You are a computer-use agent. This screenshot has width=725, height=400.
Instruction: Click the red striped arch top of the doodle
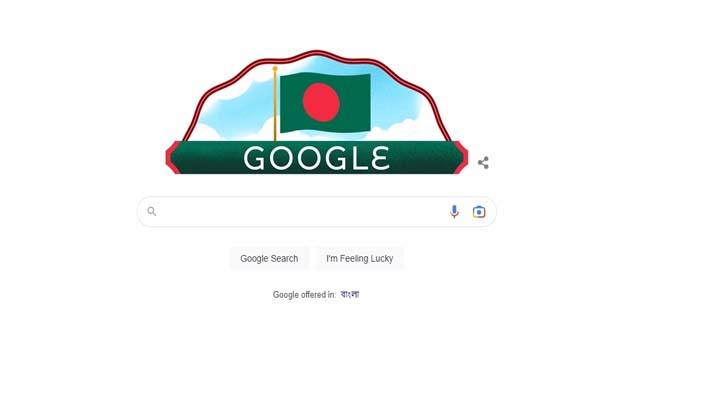coord(317,54)
